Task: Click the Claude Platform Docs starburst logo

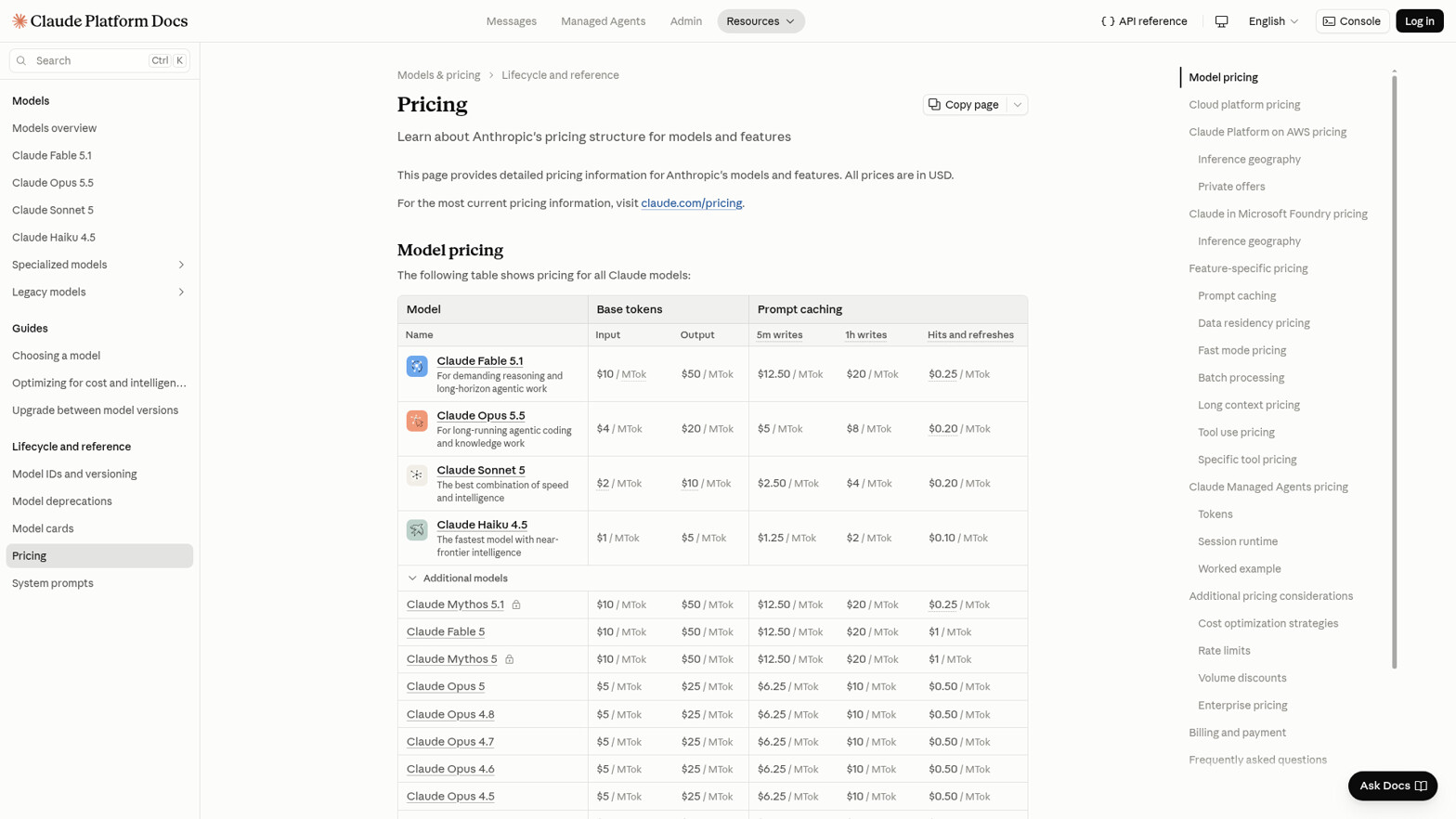Action: click(x=19, y=20)
